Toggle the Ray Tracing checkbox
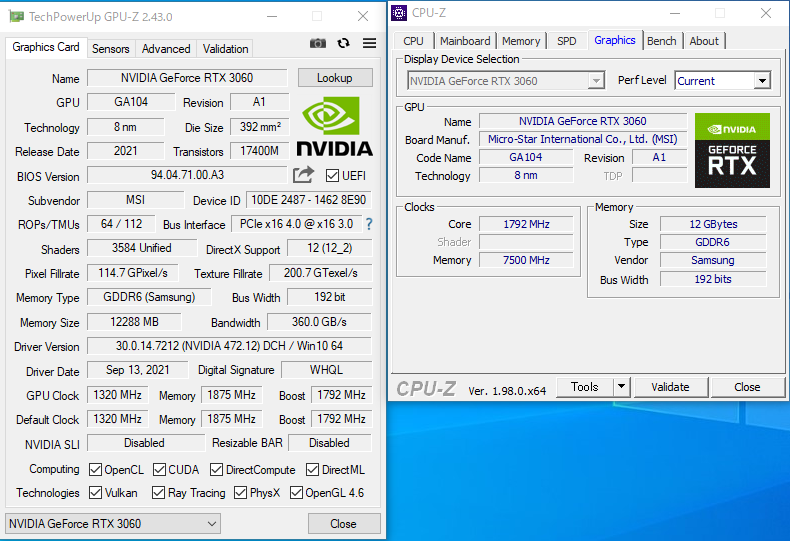The width and height of the screenshot is (790, 541). point(158,492)
